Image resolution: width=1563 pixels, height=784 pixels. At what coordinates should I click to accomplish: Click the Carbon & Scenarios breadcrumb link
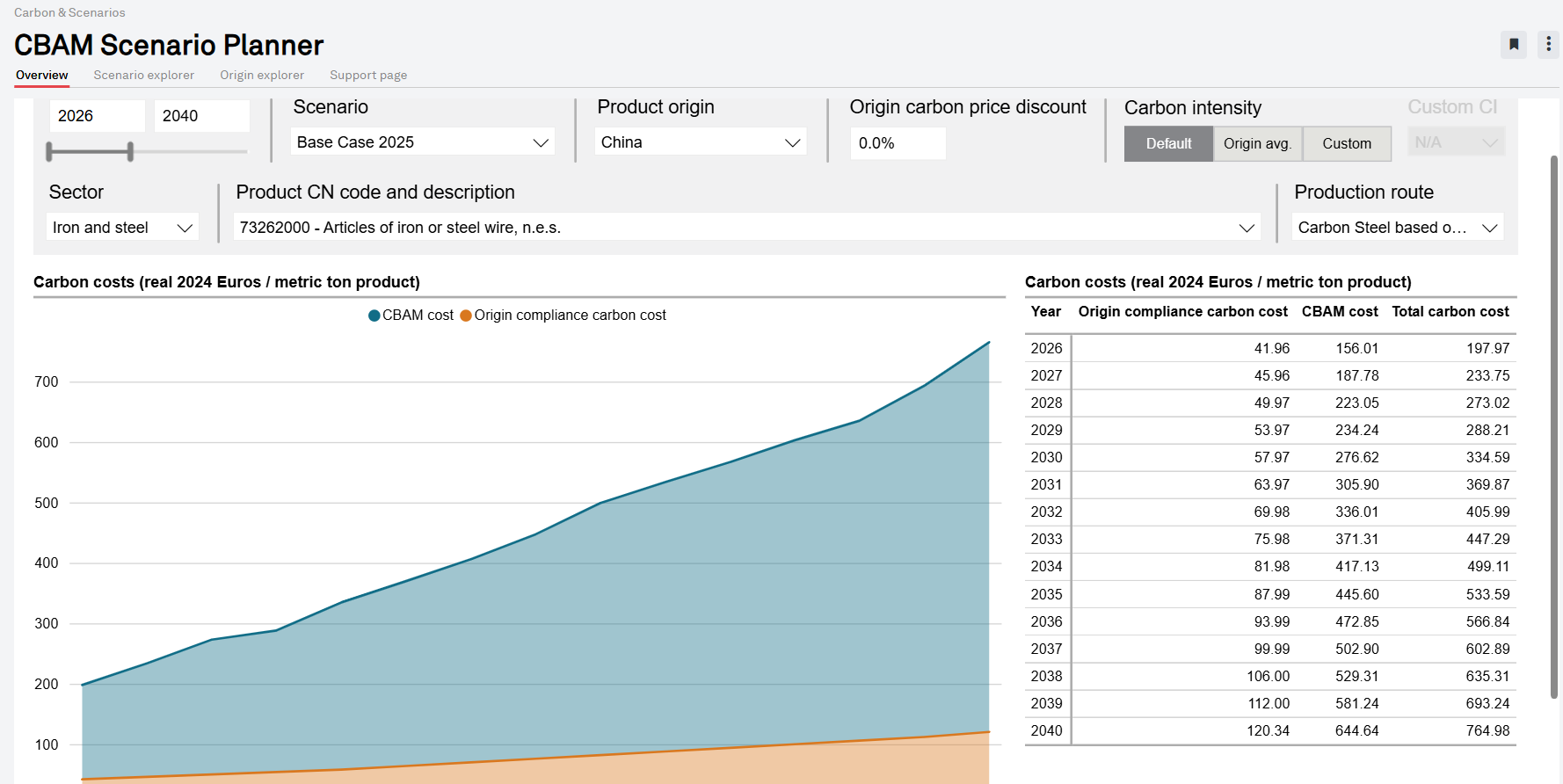click(x=69, y=12)
